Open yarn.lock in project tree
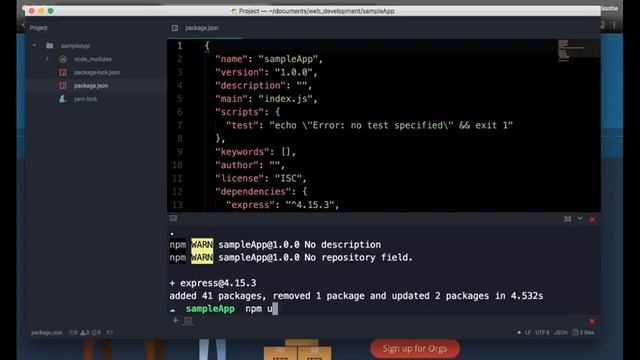The height and width of the screenshot is (360, 640). (x=85, y=99)
